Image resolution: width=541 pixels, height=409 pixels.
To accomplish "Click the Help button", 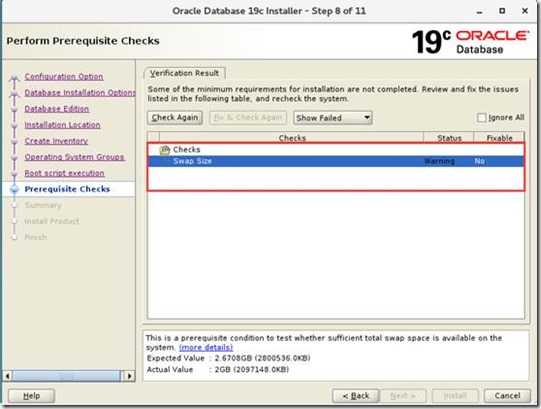I will (31, 396).
